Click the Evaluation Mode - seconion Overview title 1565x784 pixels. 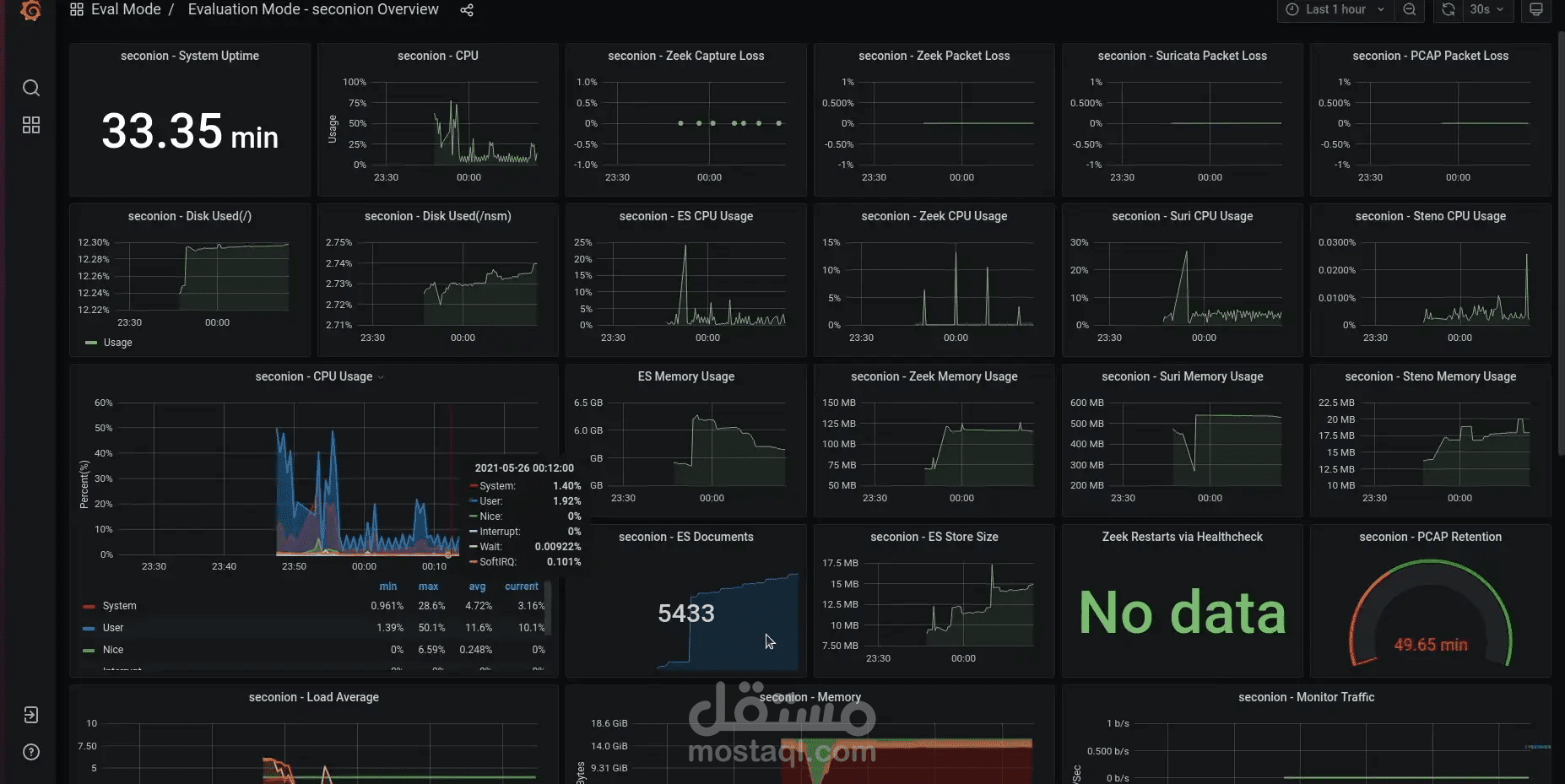313,9
